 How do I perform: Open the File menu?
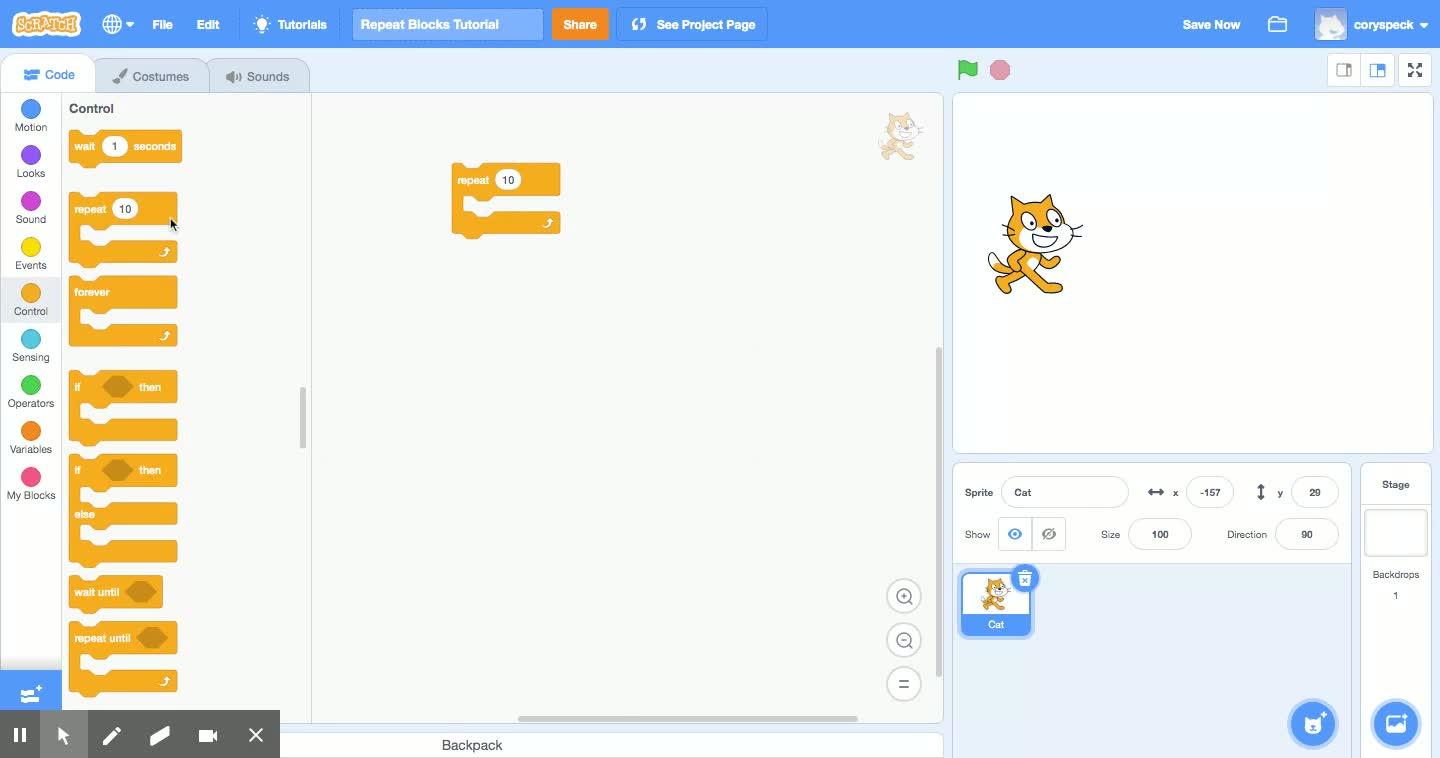pos(162,24)
